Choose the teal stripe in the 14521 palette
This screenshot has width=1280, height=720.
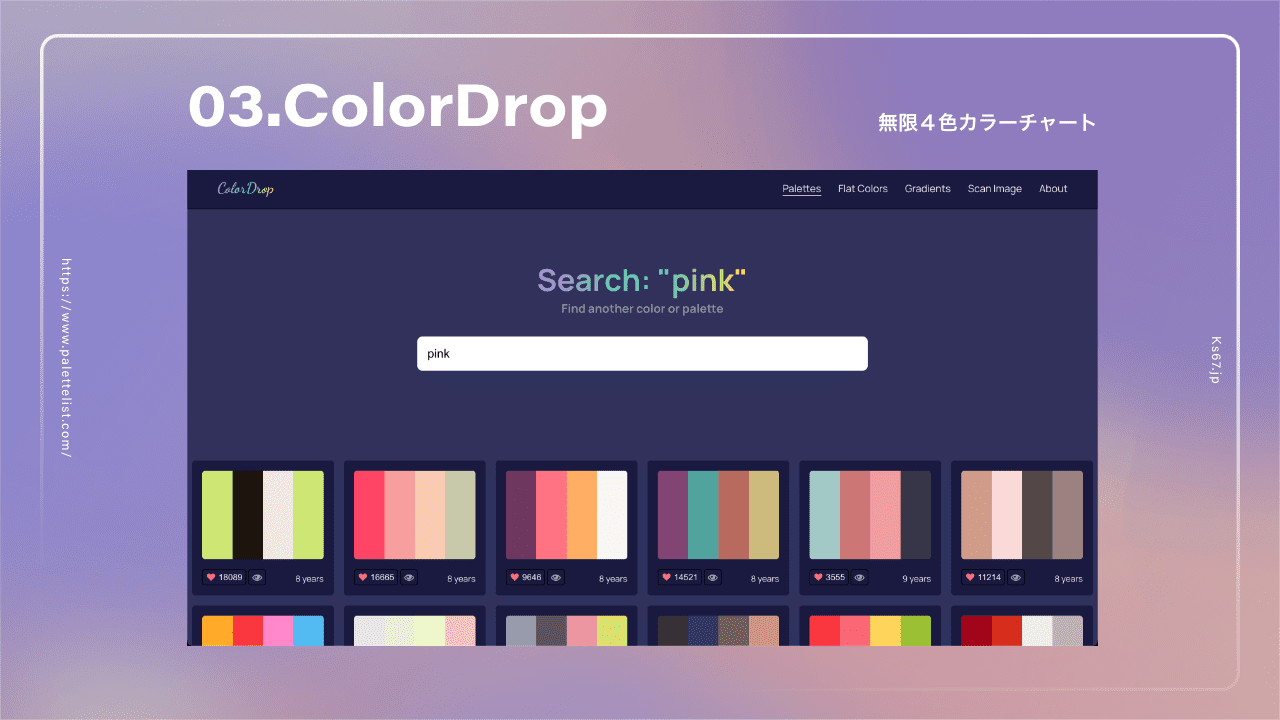703,515
